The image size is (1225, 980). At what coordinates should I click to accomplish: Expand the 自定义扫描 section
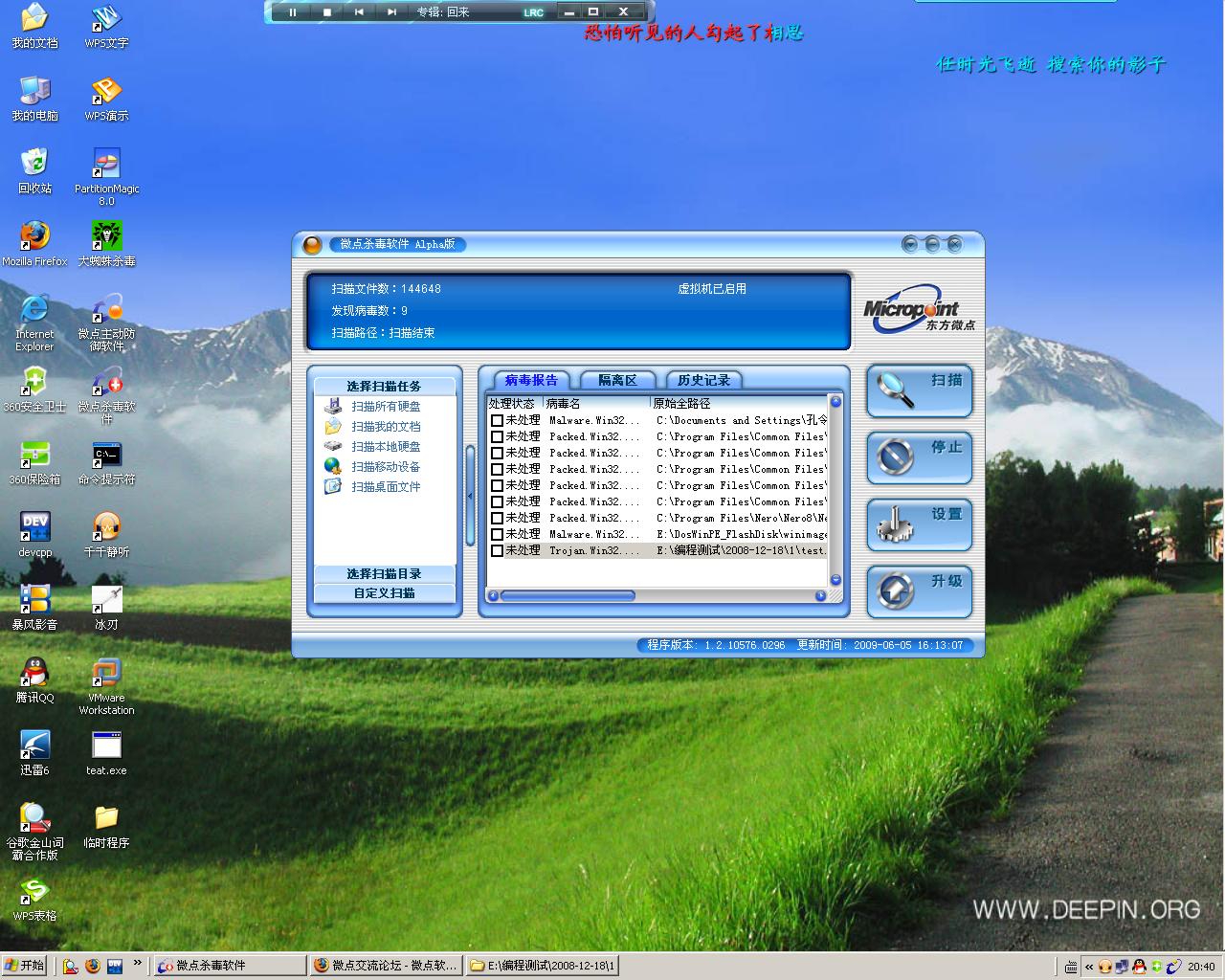click(x=385, y=593)
